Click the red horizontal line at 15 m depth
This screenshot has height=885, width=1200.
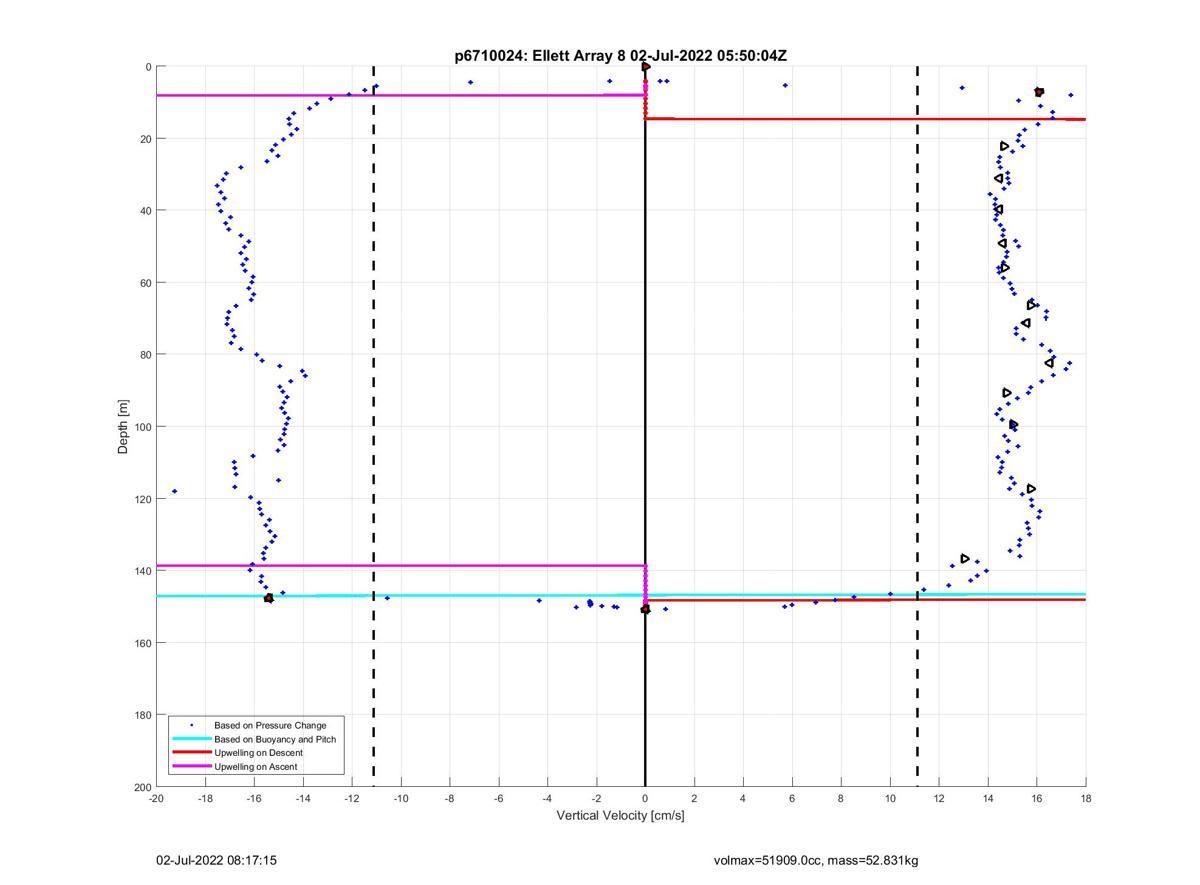click(x=866, y=119)
